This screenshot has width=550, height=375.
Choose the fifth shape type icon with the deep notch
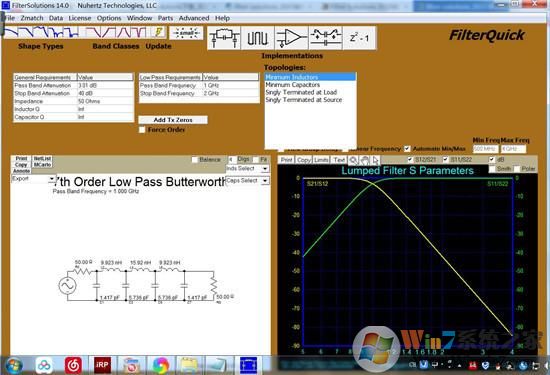[x=72, y=32]
